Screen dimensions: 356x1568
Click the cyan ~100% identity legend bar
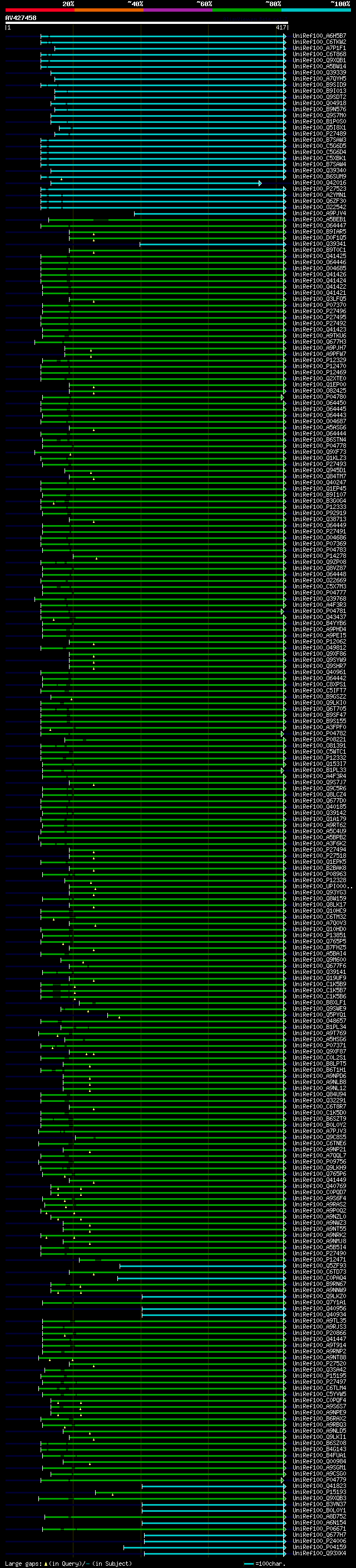click(x=316, y=10)
